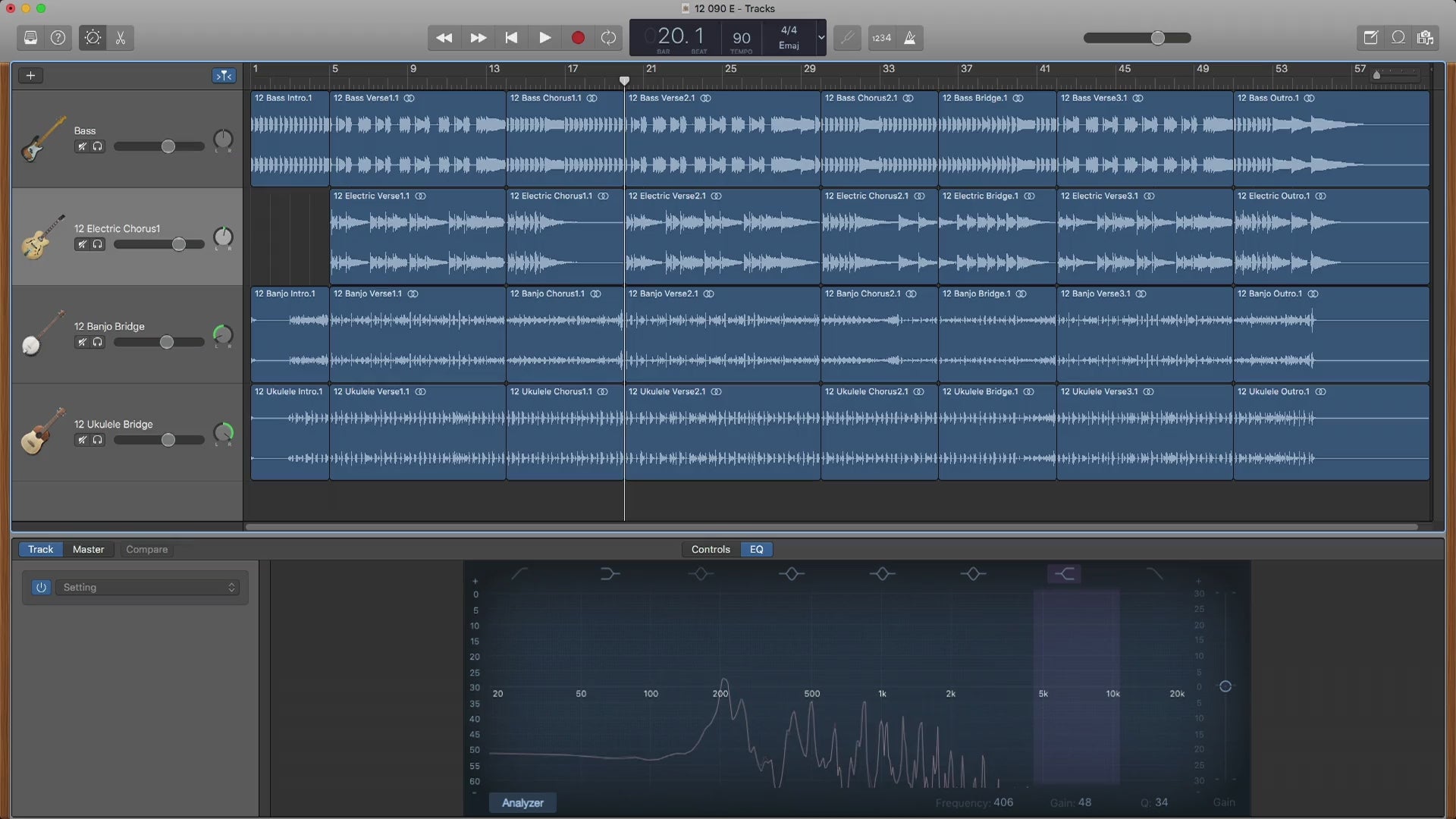This screenshot has width=1456, height=819.
Task: Go to the beginning of the project
Action: [x=512, y=37]
